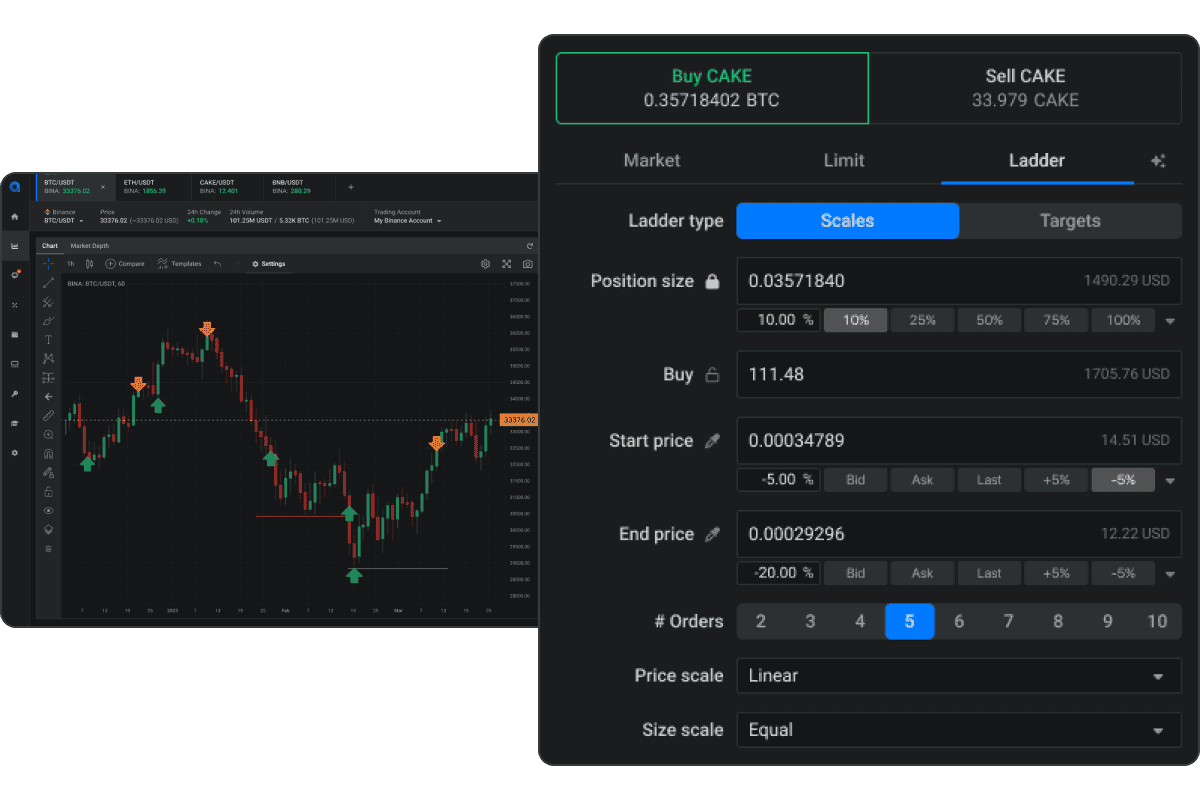Select the Text annotation tool
Viewport: 1200px width, 800px height.
(x=48, y=340)
